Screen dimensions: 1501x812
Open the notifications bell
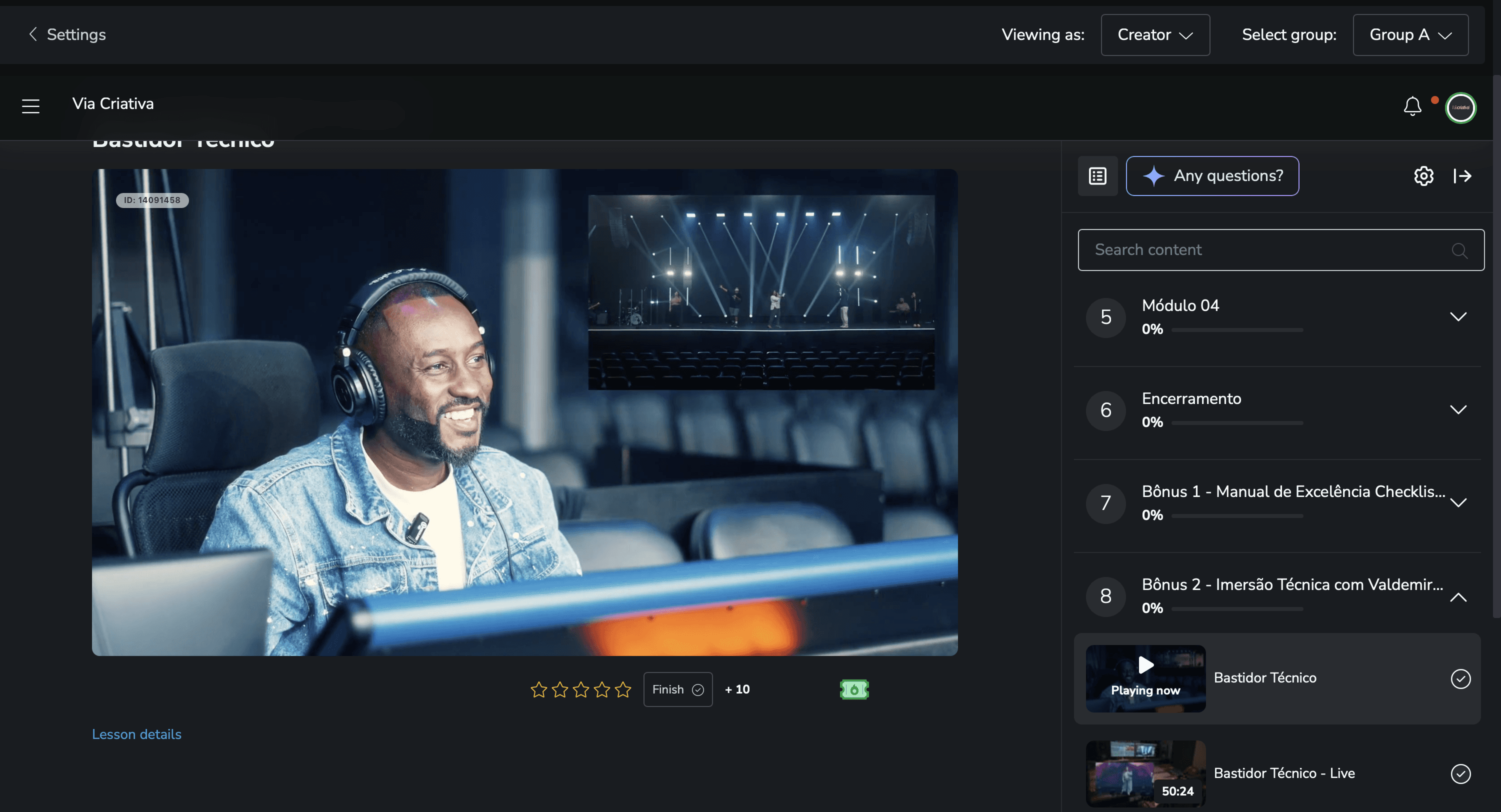(1412, 106)
